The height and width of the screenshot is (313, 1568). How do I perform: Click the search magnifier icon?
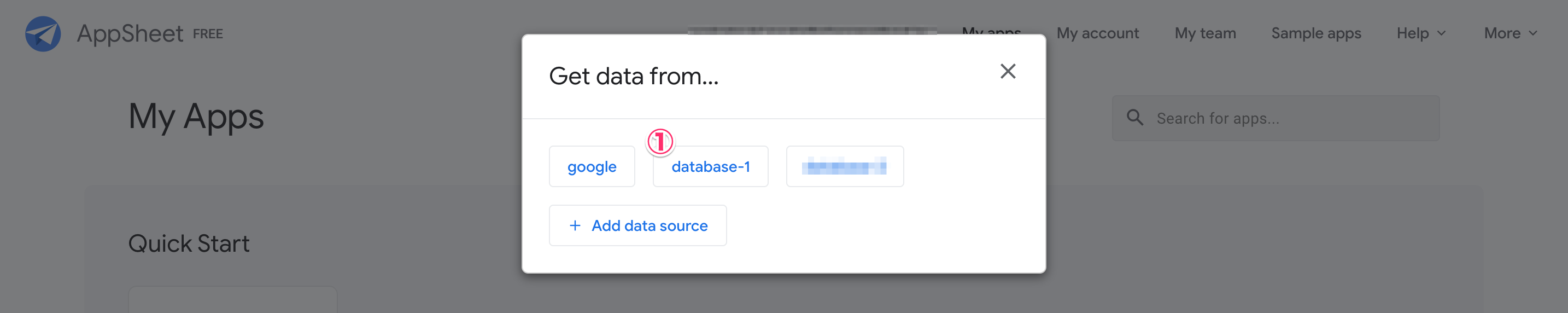coord(1134,118)
